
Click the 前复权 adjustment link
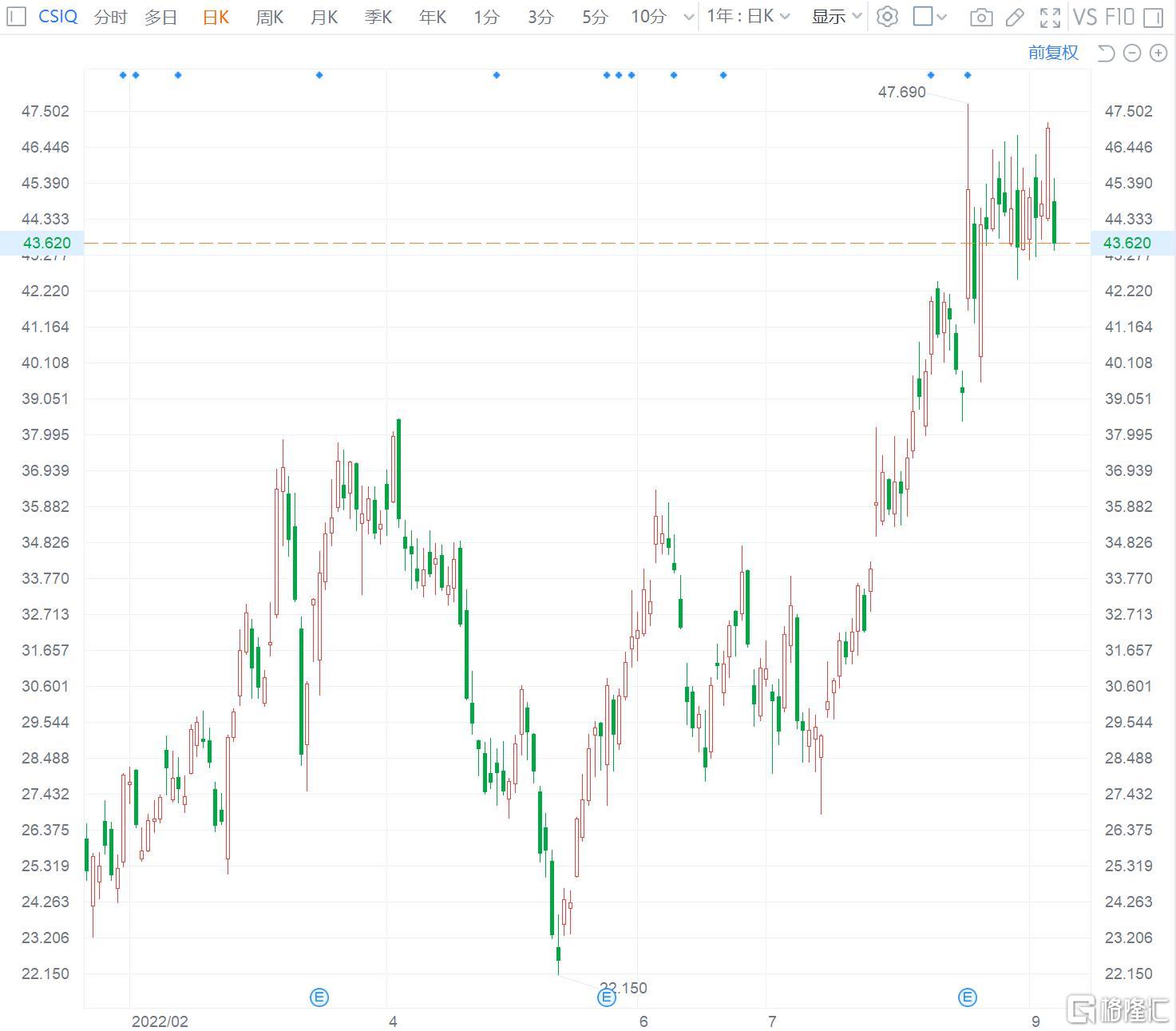pyautogui.click(x=1053, y=53)
